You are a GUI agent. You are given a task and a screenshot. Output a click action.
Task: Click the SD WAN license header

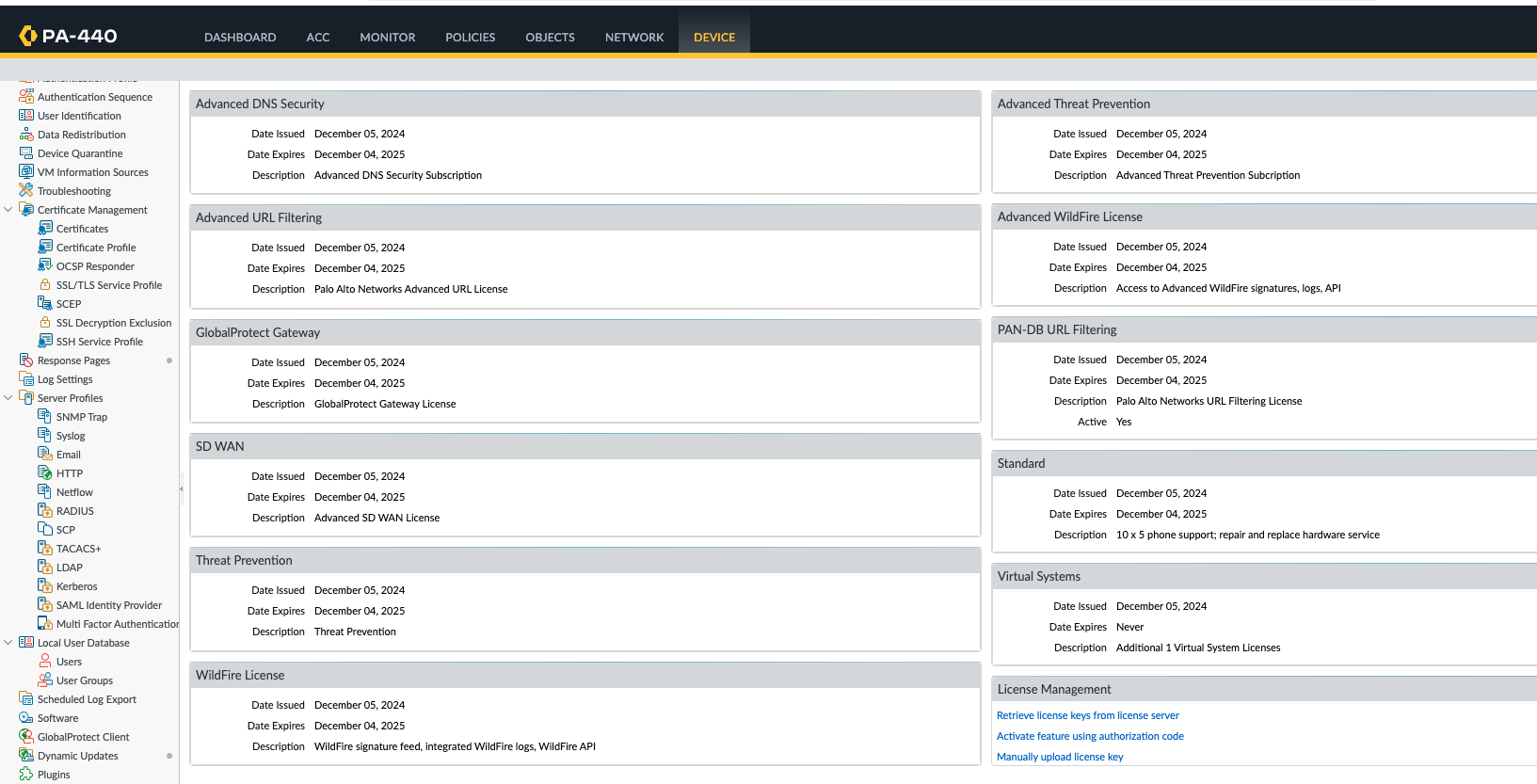(585, 446)
